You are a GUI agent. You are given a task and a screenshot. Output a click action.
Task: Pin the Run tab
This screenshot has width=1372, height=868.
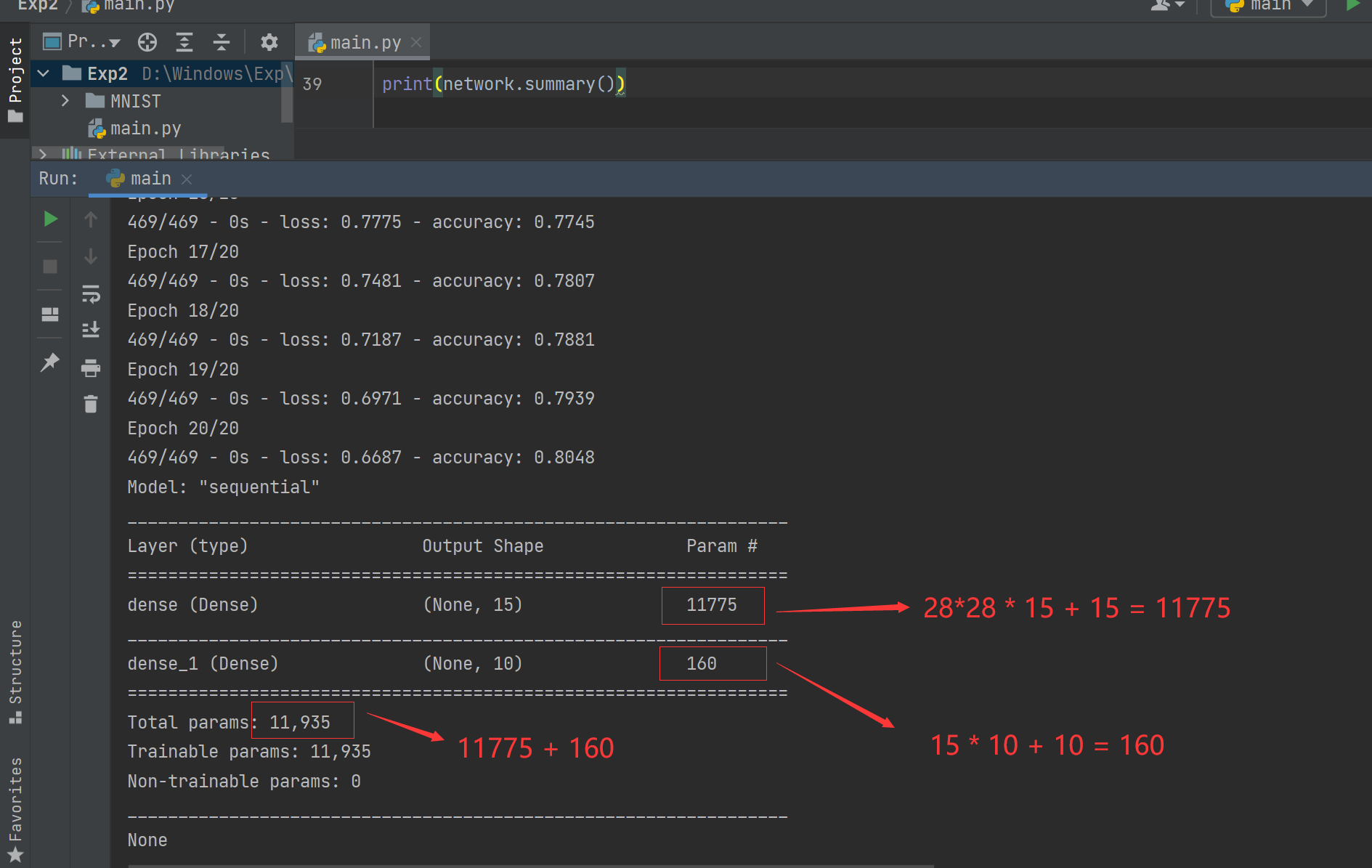pyautogui.click(x=50, y=362)
